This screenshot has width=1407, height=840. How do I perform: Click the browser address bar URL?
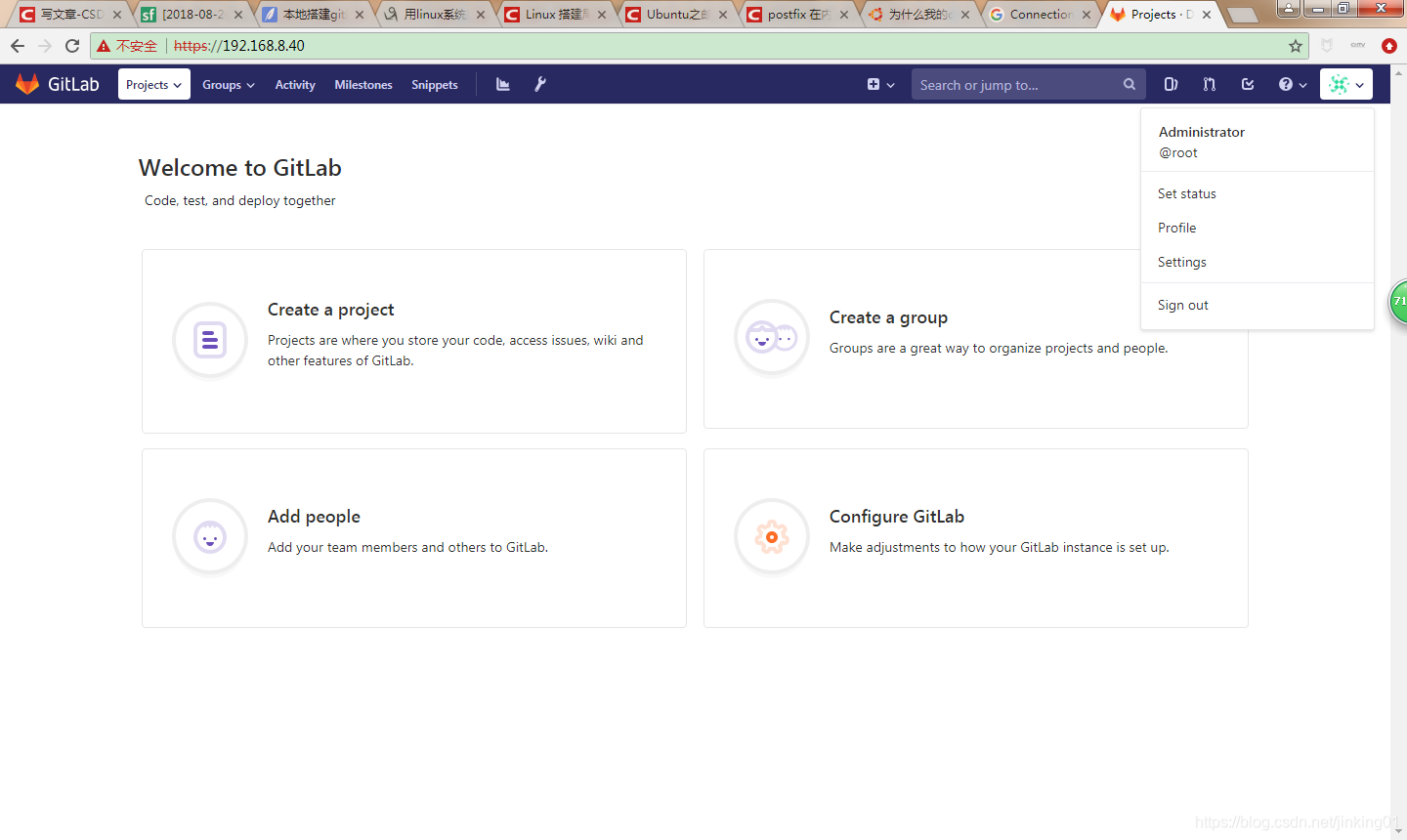tap(239, 46)
